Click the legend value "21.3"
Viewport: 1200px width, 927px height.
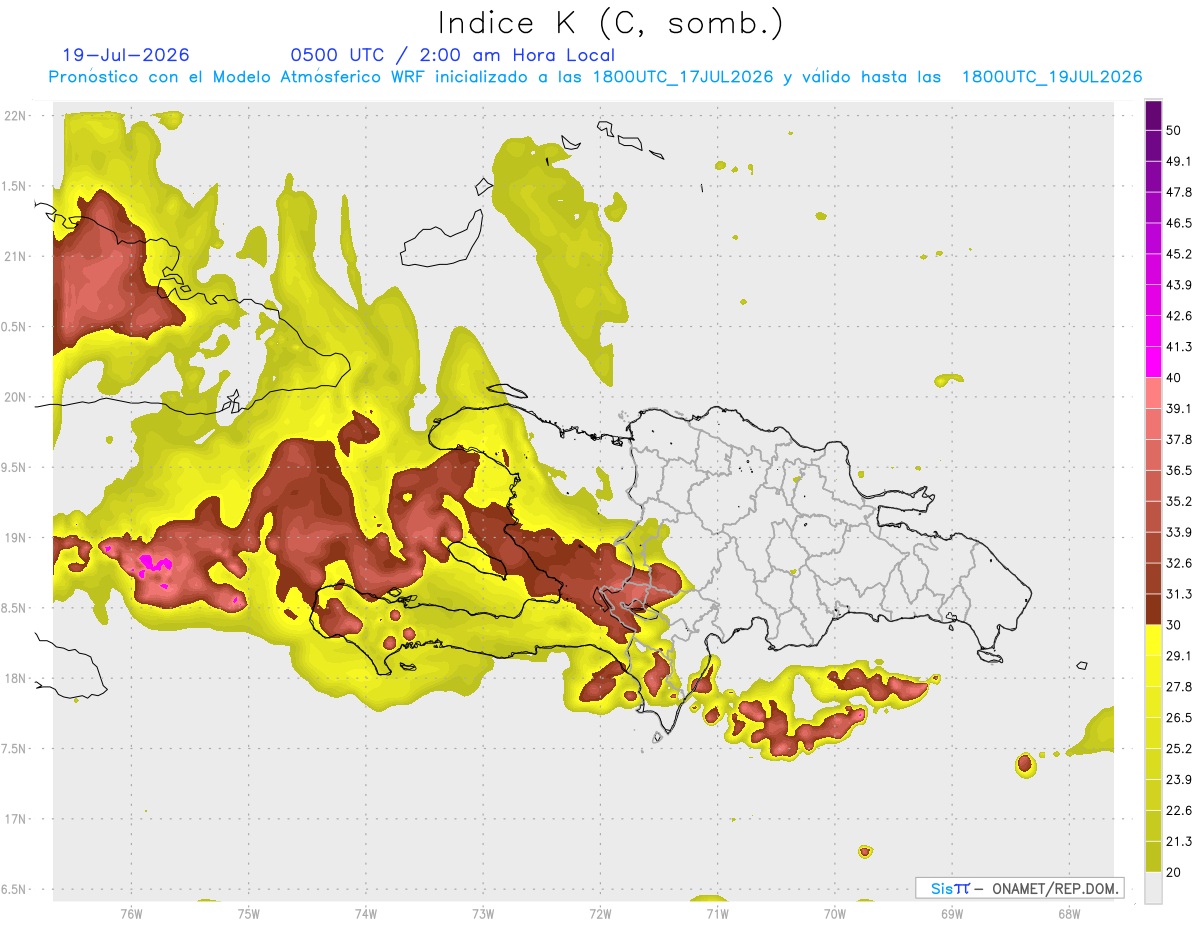click(1179, 842)
